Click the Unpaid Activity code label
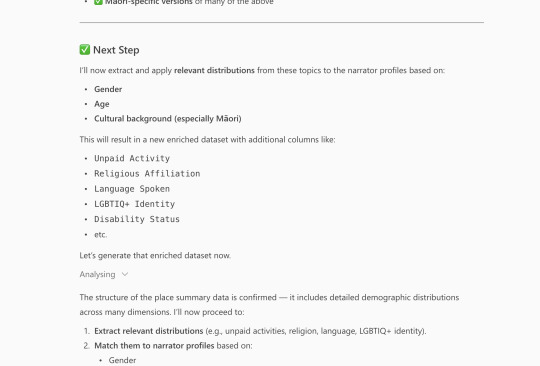 pyautogui.click(x=132, y=158)
